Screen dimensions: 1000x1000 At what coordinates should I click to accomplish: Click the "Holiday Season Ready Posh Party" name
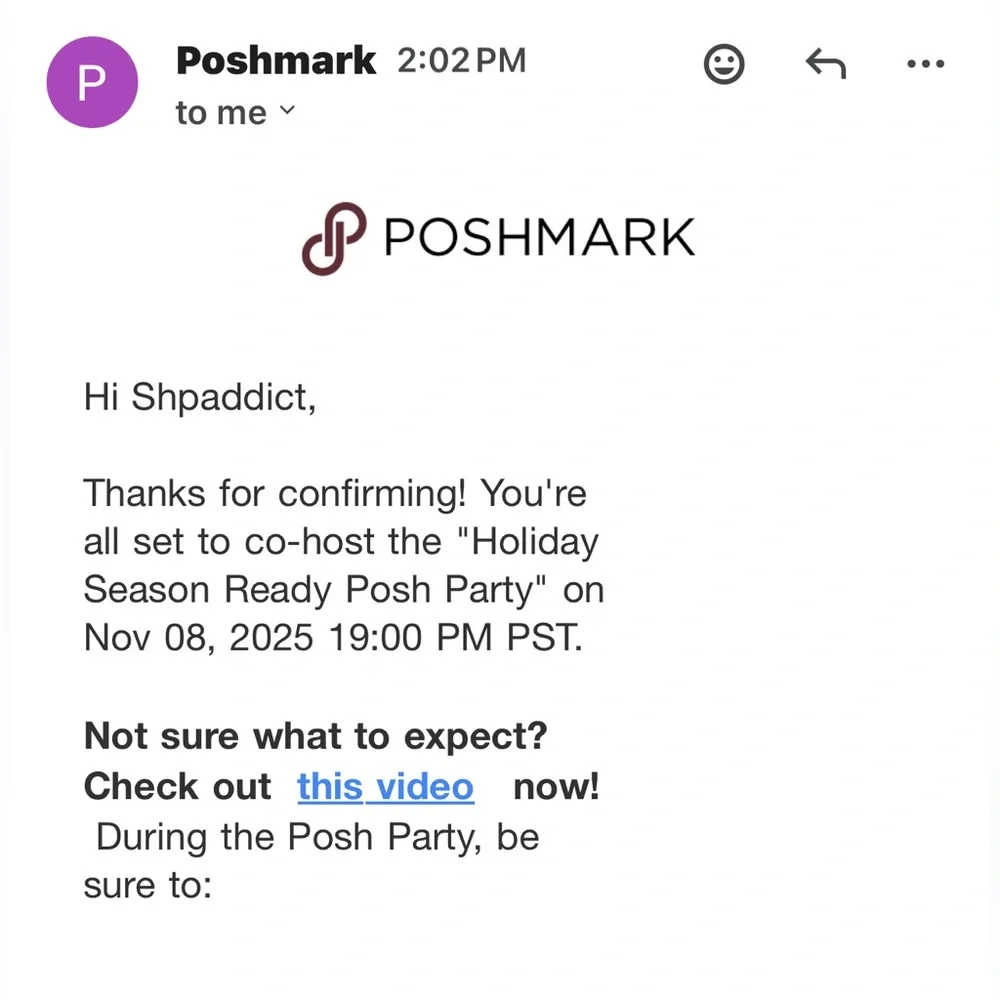point(340,566)
